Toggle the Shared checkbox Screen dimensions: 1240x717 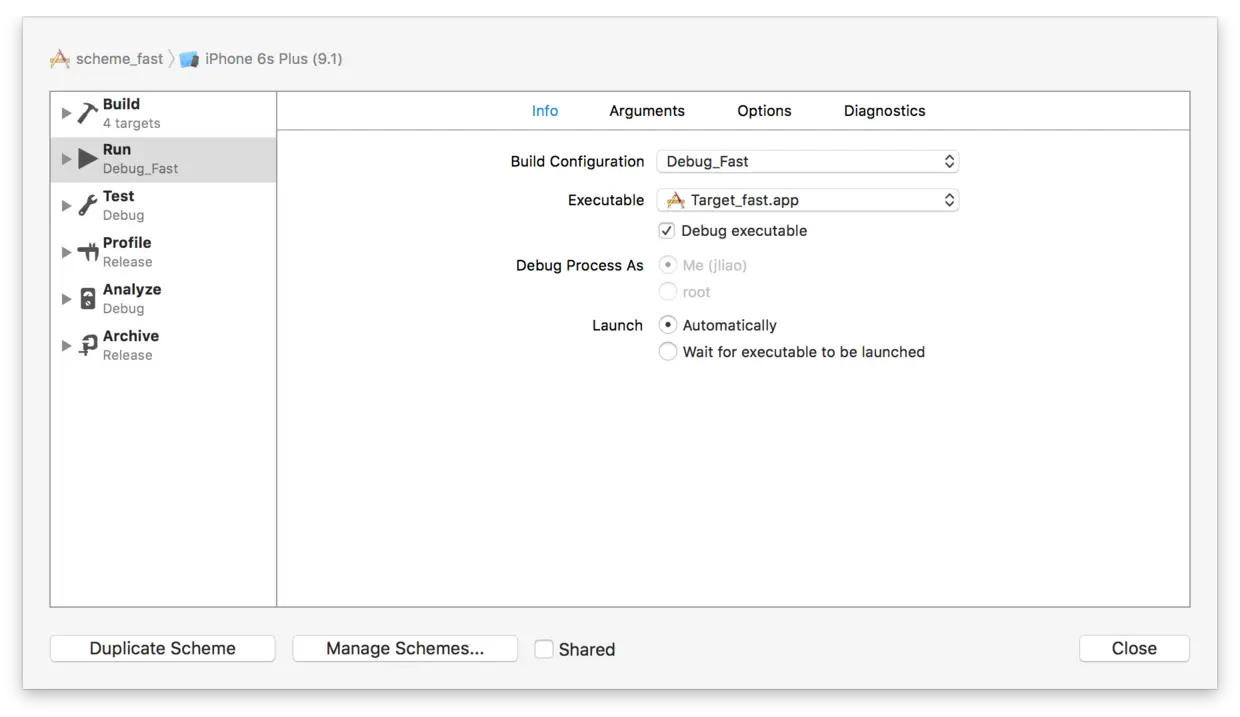click(x=544, y=649)
